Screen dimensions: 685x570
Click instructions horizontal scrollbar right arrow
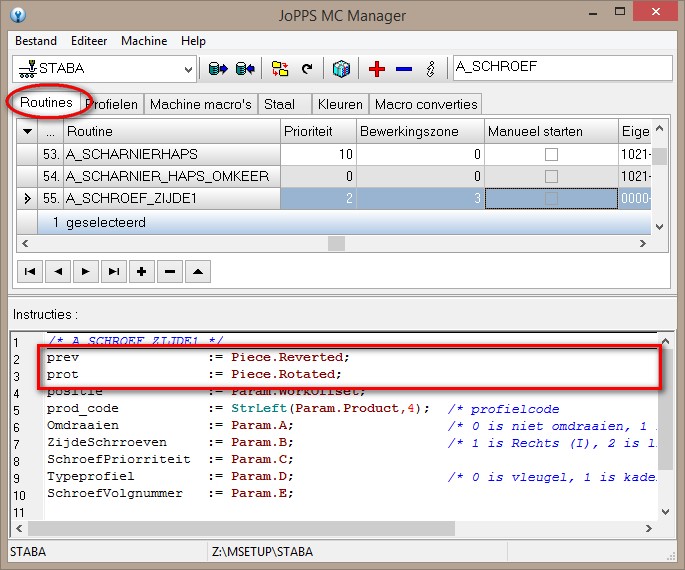(x=649, y=529)
